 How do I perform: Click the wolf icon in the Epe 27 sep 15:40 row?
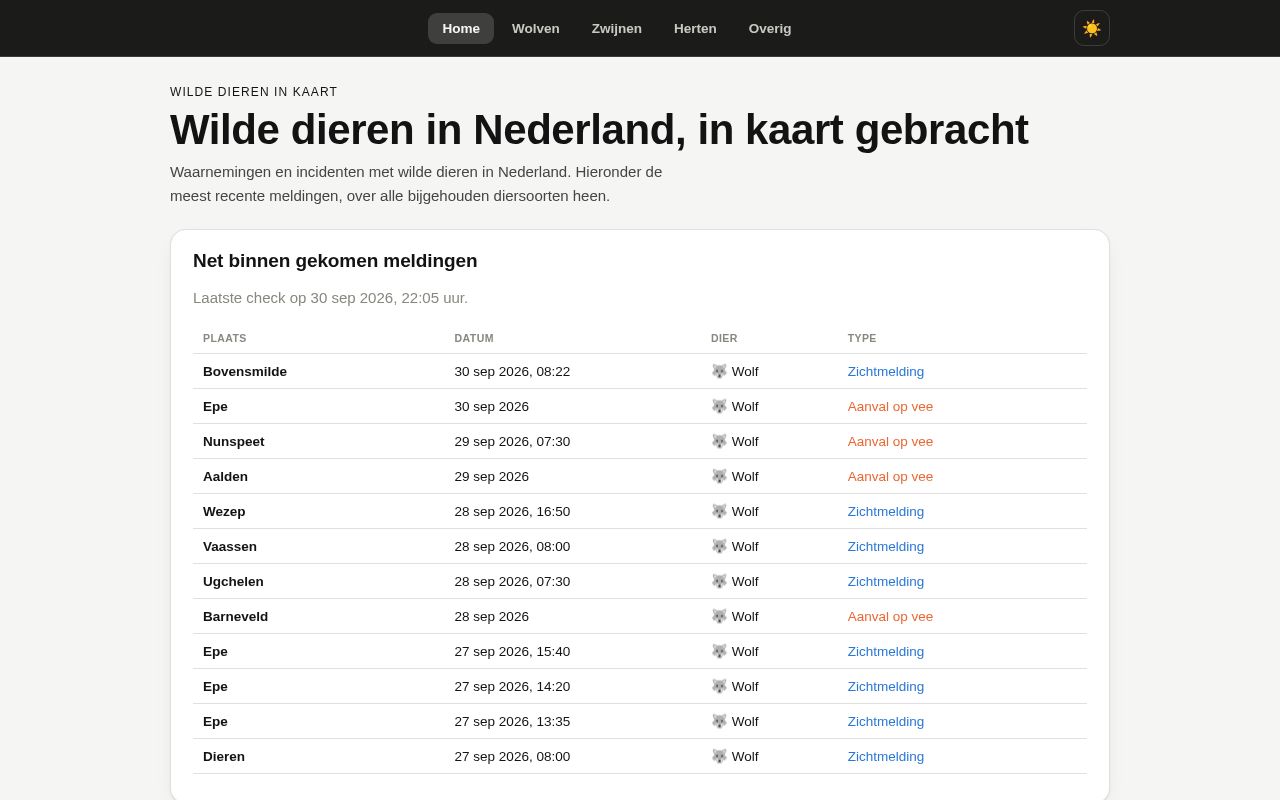[719, 651]
